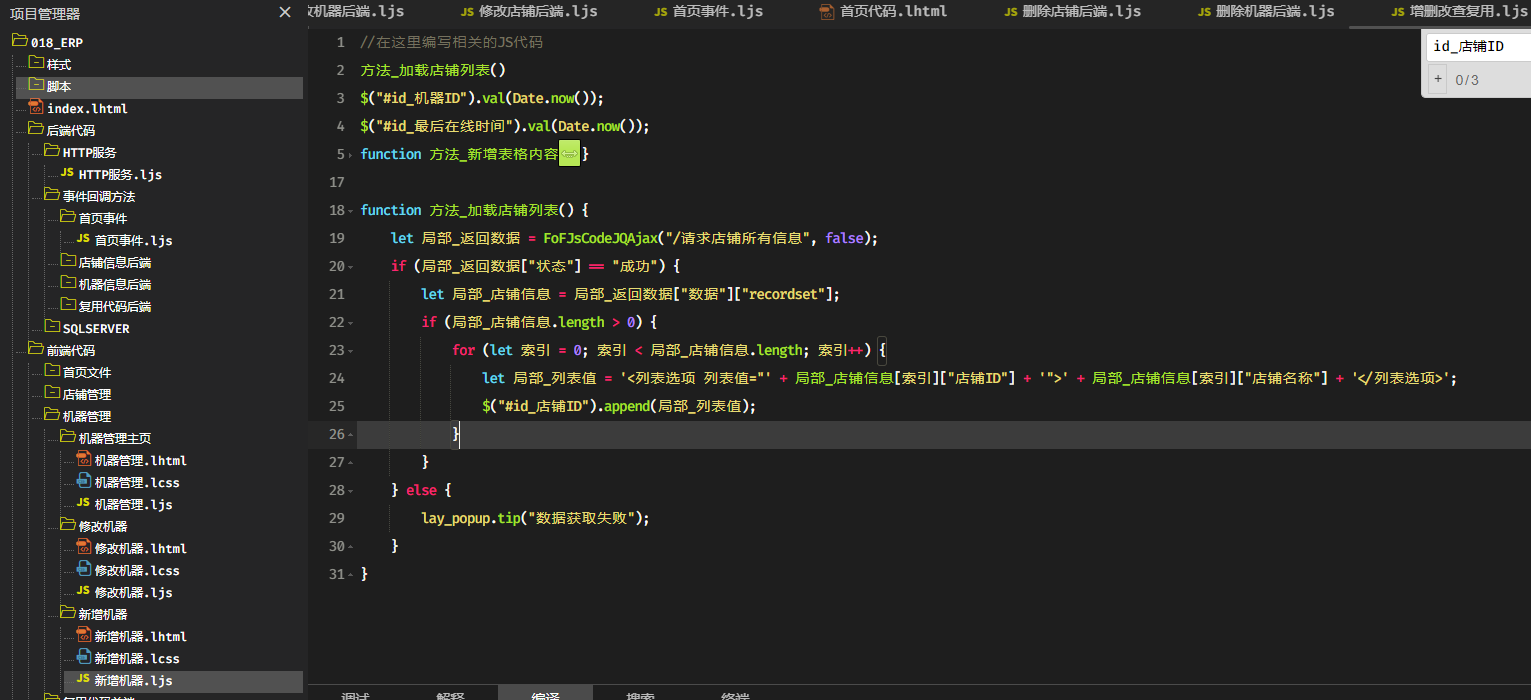The image size is (1531, 700).
Task: Click the folder icon beside 店铺信息后端
Action: click(68, 261)
